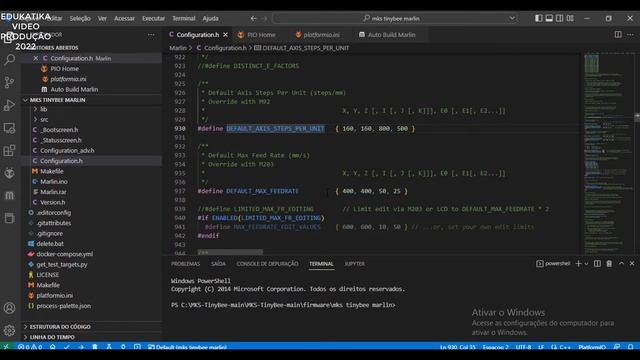Screen dimensions: 640x360
Task: Click the command center search box
Action: tap(395, 18)
